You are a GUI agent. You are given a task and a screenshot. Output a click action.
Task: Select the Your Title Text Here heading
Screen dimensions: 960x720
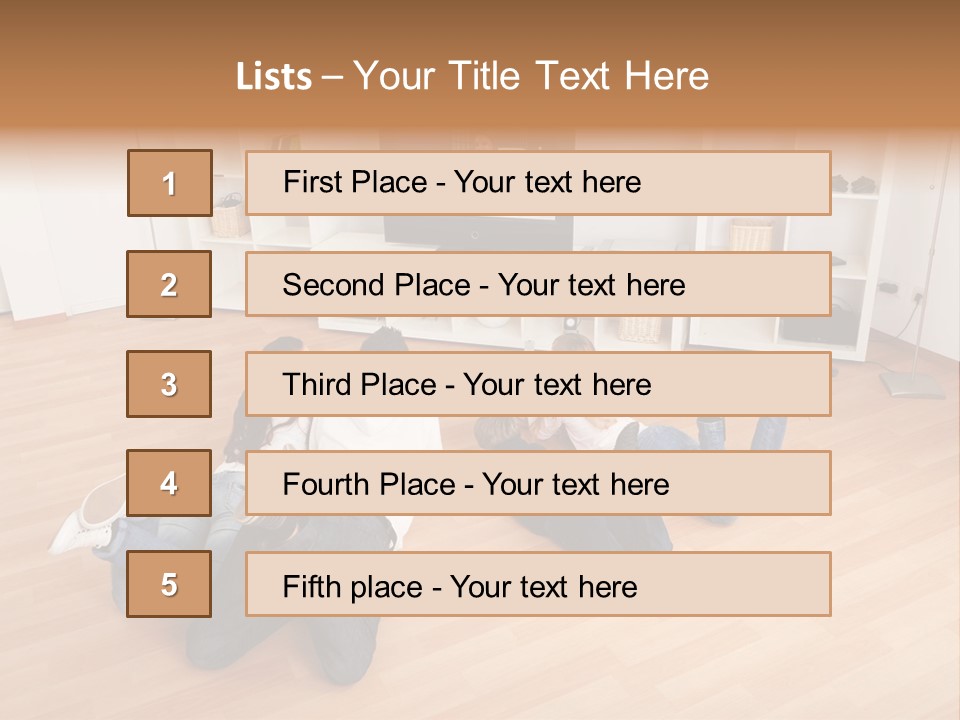(531, 76)
